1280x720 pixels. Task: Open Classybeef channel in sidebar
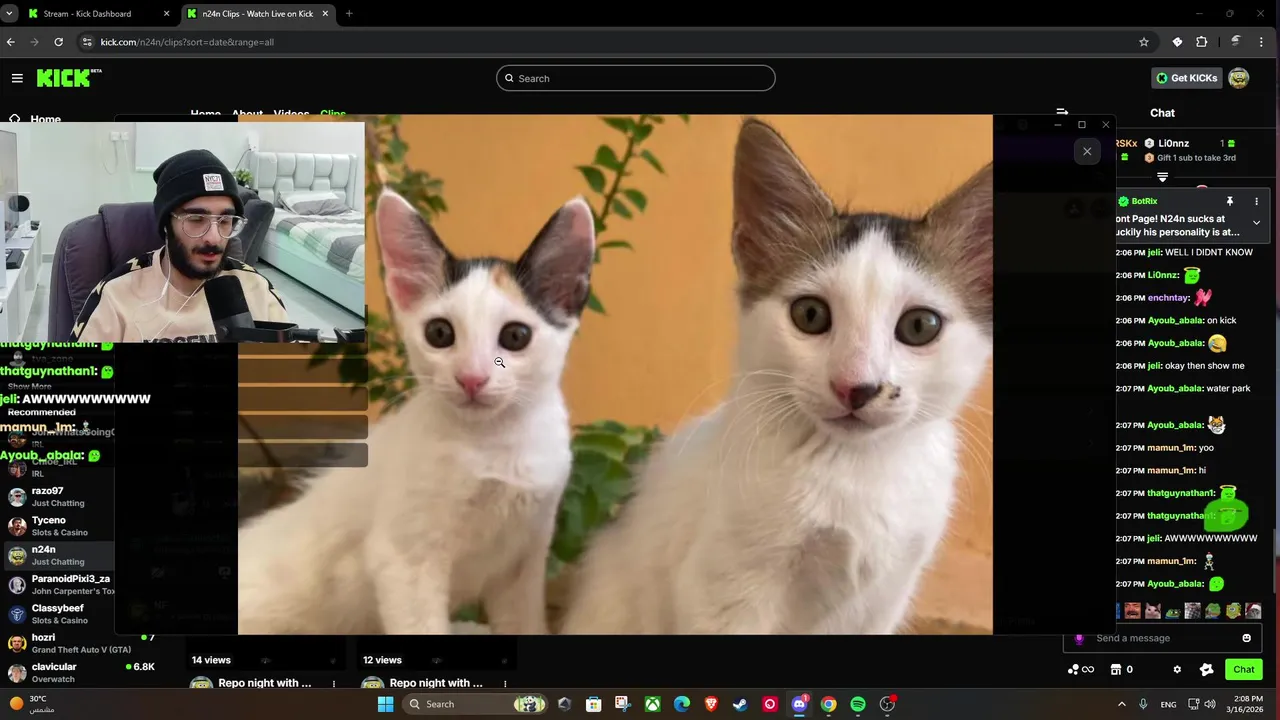pyautogui.click(x=57, y=613)
